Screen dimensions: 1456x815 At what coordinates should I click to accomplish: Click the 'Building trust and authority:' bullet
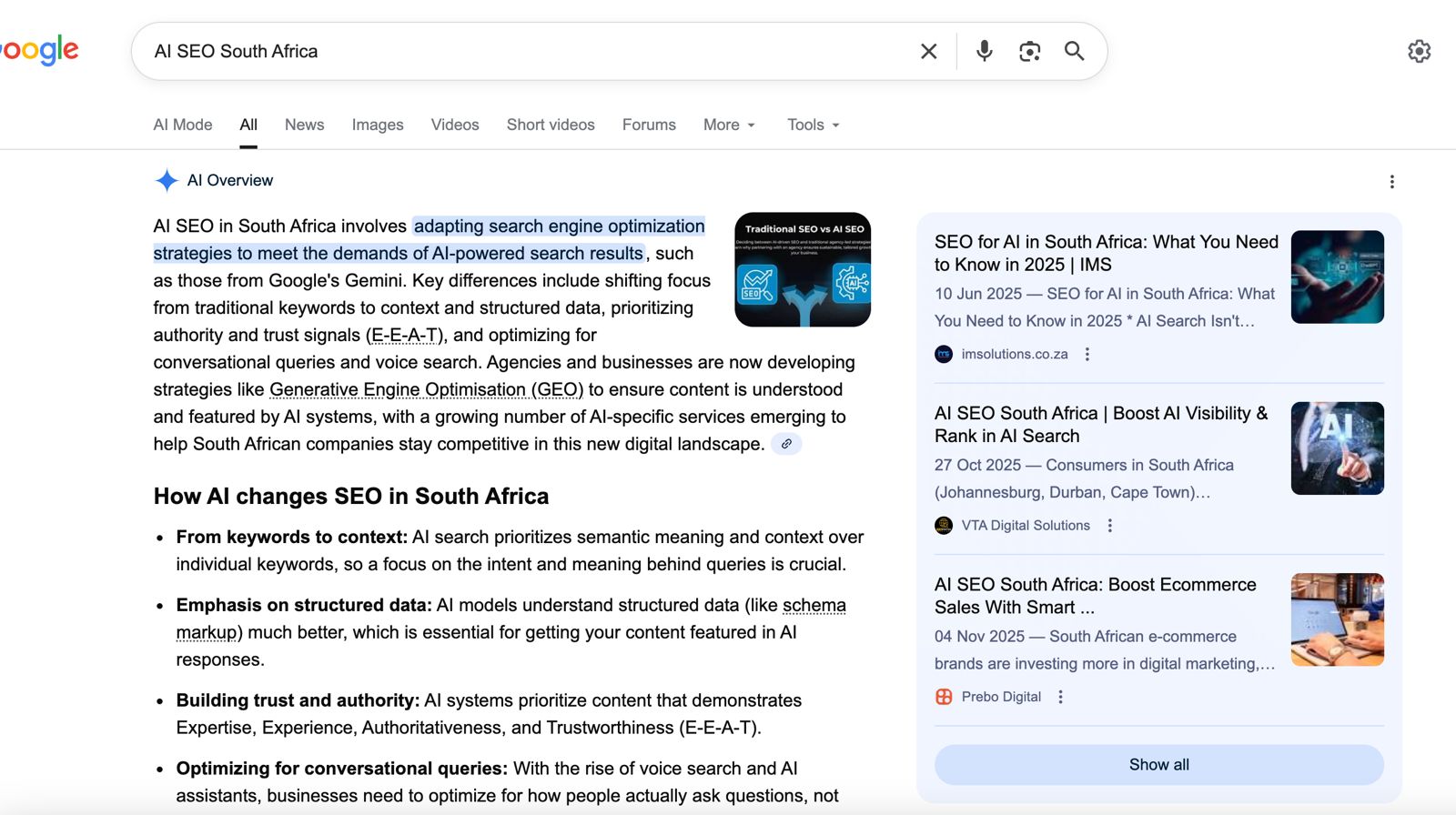pyautogui.click(x=298, y=700)
